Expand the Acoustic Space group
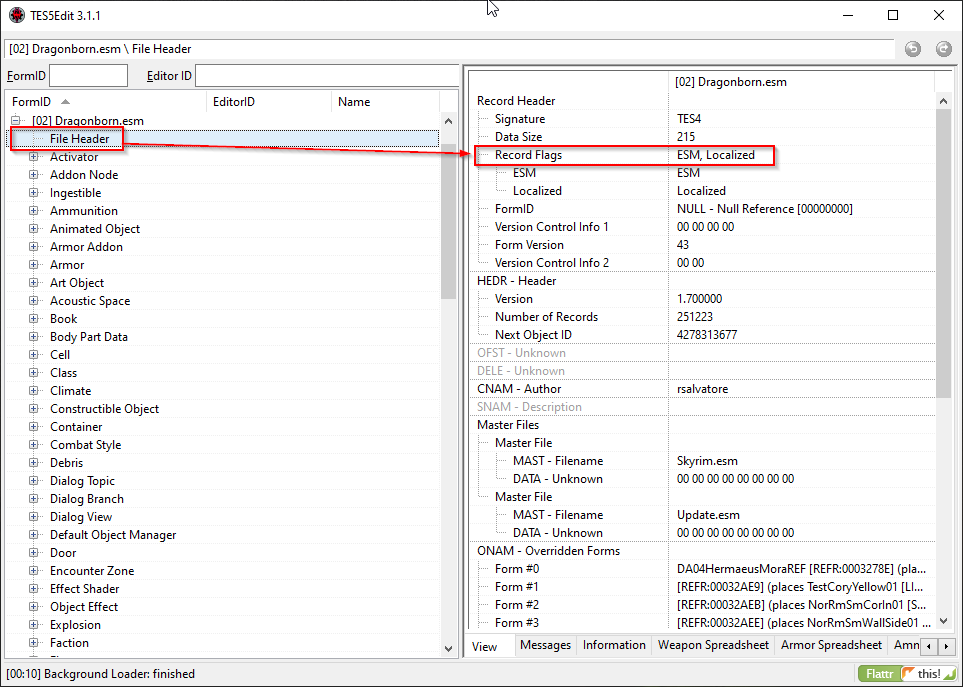 coord(34,300)
